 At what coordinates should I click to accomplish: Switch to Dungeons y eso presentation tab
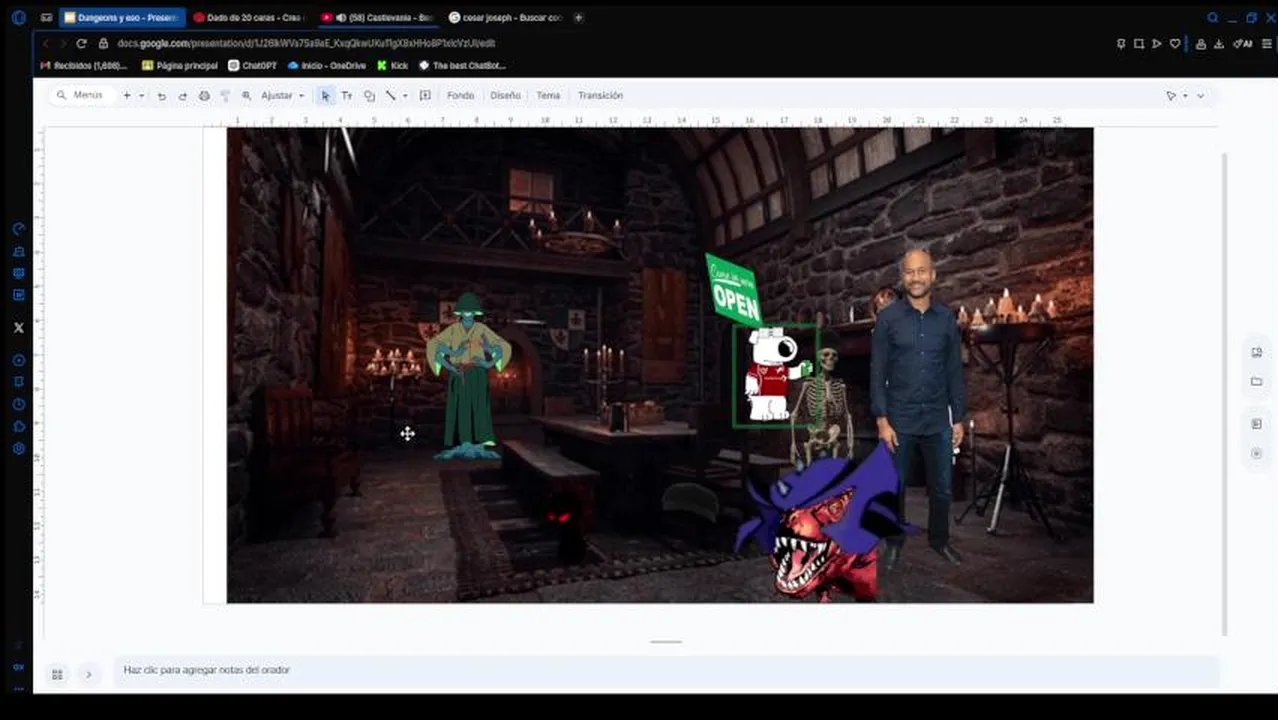[x=122, y=17]
